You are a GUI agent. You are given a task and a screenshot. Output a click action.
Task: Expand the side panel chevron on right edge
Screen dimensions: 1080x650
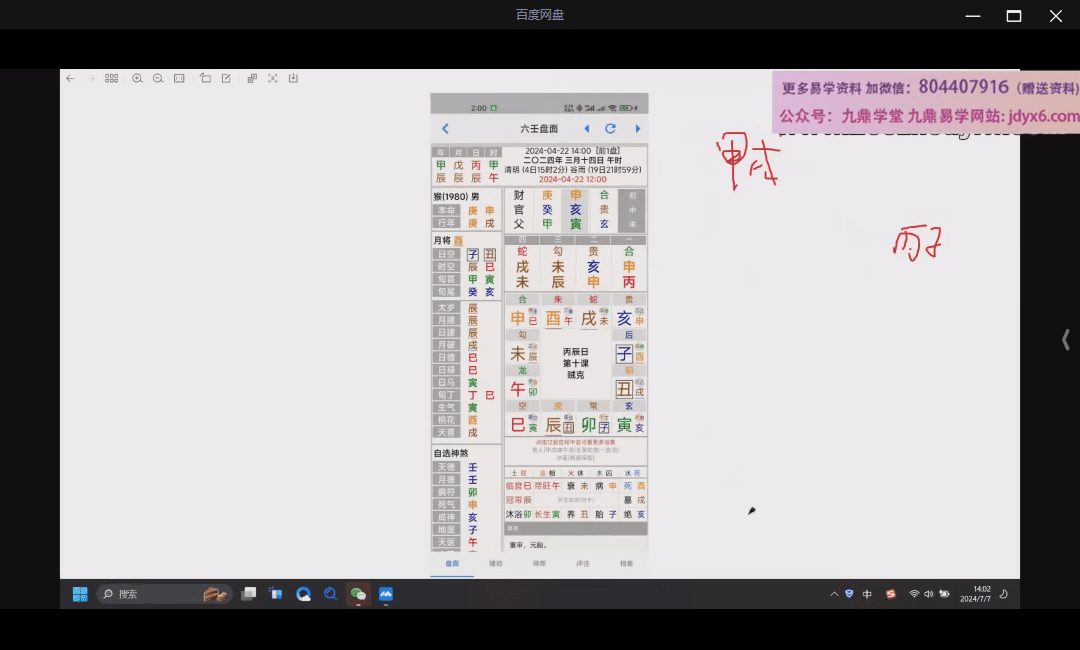1065,340
